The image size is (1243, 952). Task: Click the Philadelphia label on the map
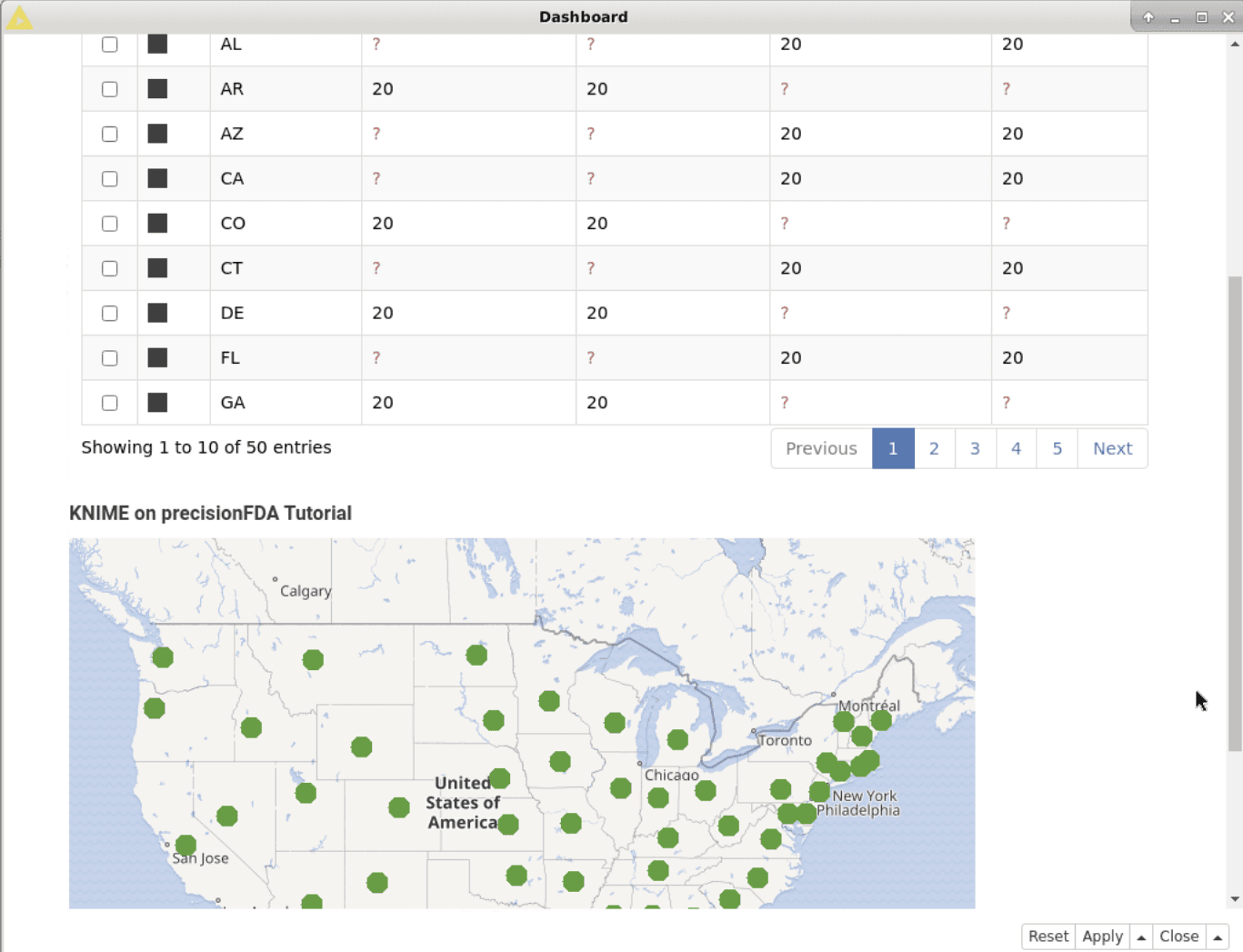point(857,810)
